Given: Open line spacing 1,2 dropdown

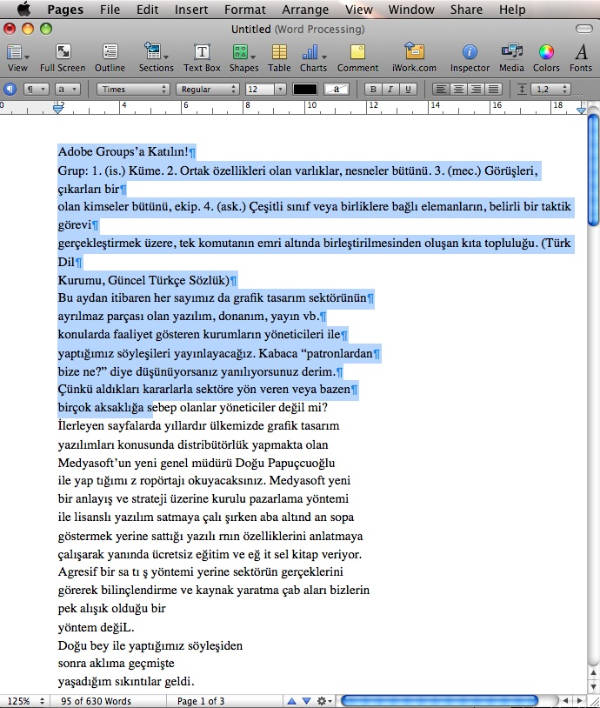Looking at the screenshot, I should (551, 89).
